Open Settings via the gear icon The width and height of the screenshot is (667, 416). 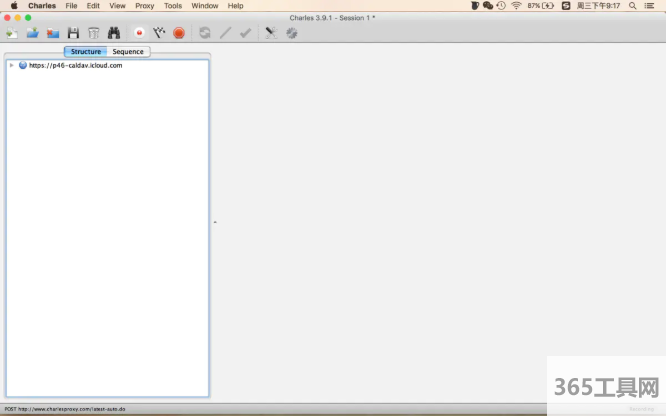tap(292, 33)
